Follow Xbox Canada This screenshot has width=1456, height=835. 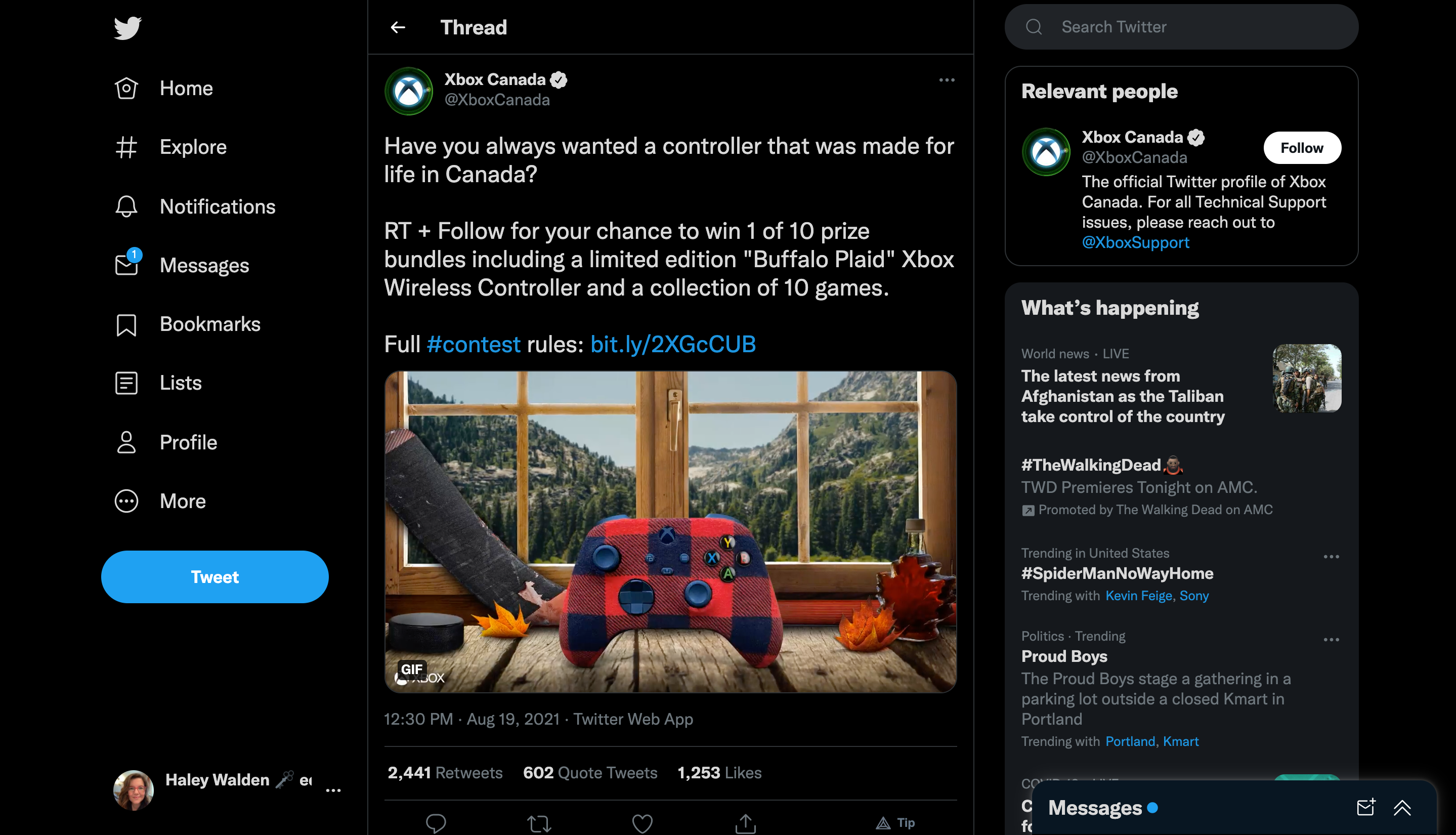(1301, 148)
